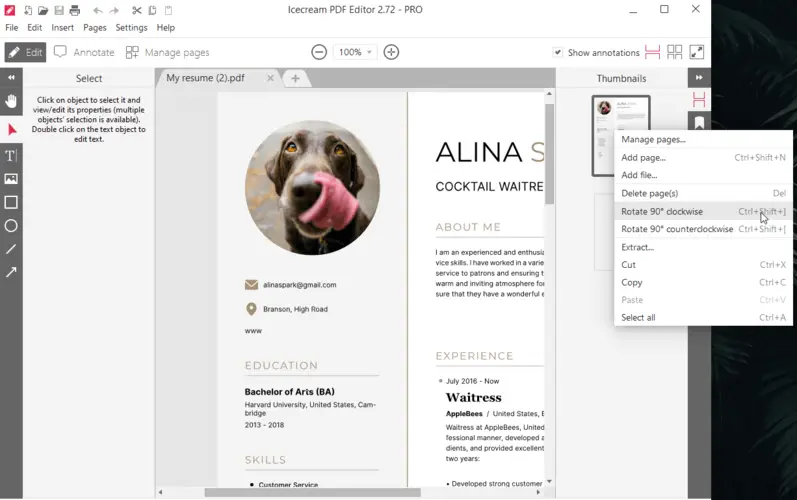Choose Add file... from context menu
The height and width of the screenshot is (500, 797).
click(x=703, y=175)
